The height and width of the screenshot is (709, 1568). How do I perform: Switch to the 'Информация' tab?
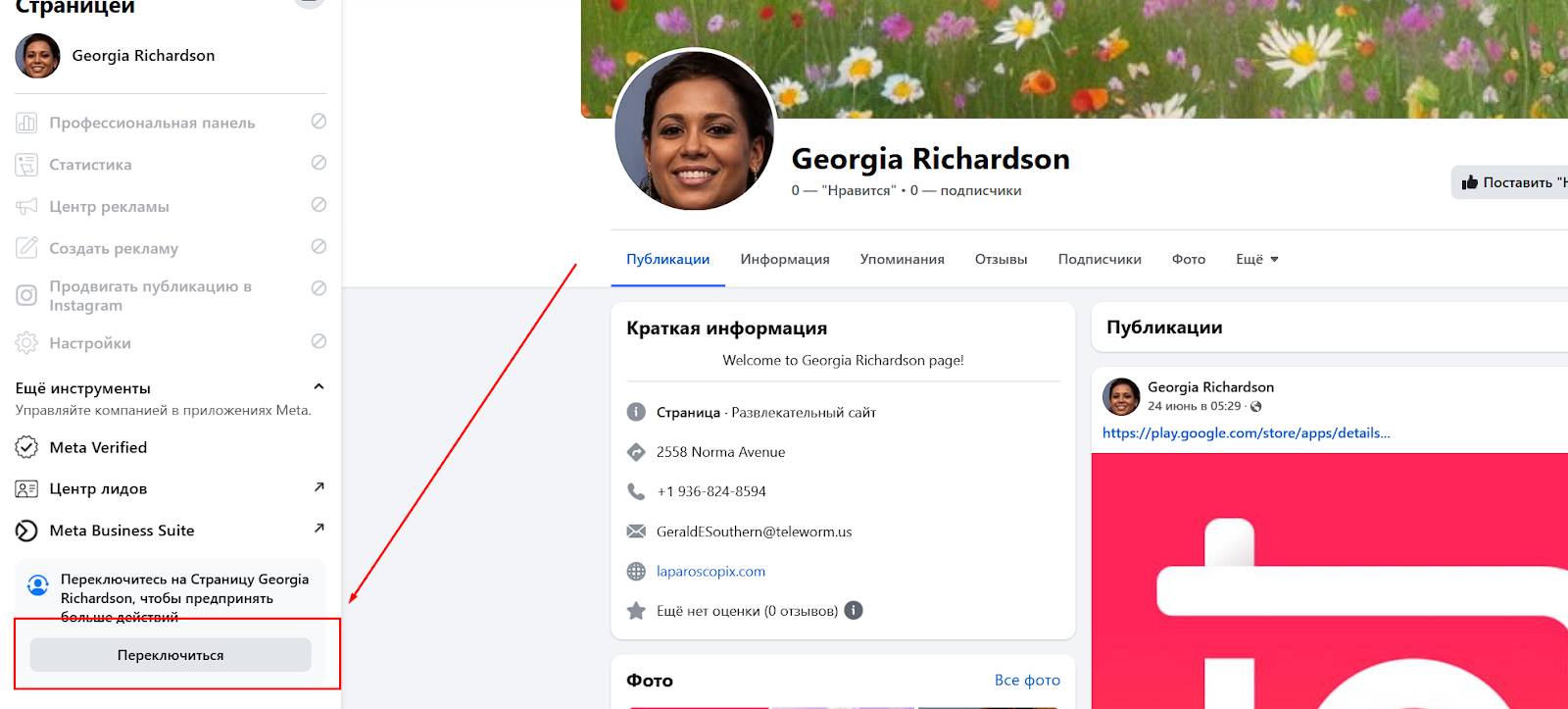tap(784, 259)
